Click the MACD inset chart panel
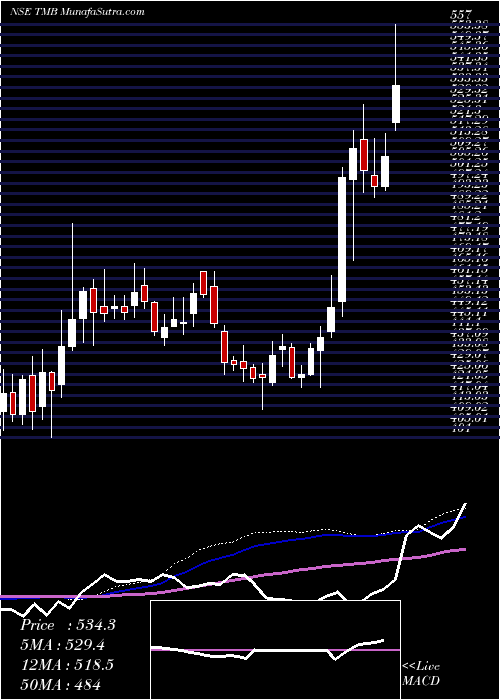This screenshot has height=700, width=500. tap(275, 650)
